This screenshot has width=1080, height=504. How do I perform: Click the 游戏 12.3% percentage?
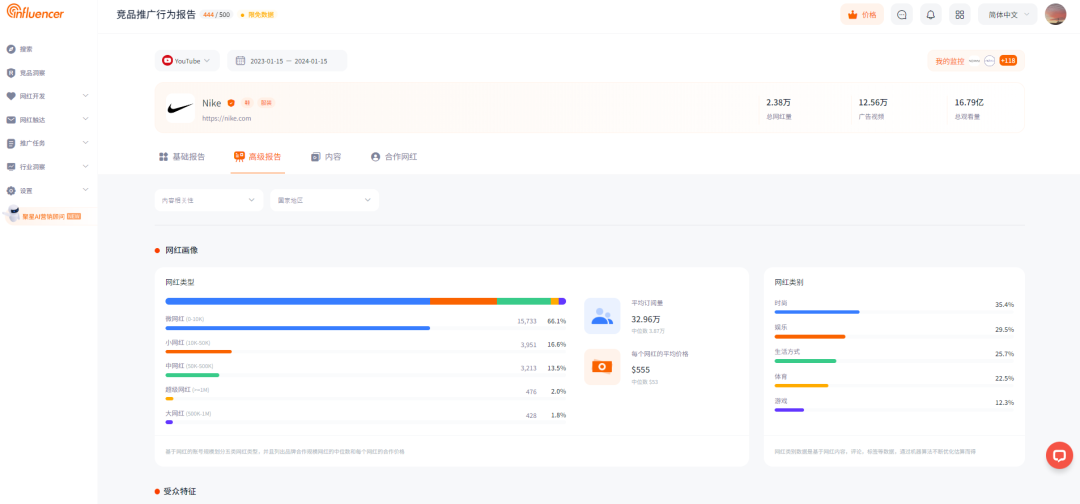[x=1004, y=403]
